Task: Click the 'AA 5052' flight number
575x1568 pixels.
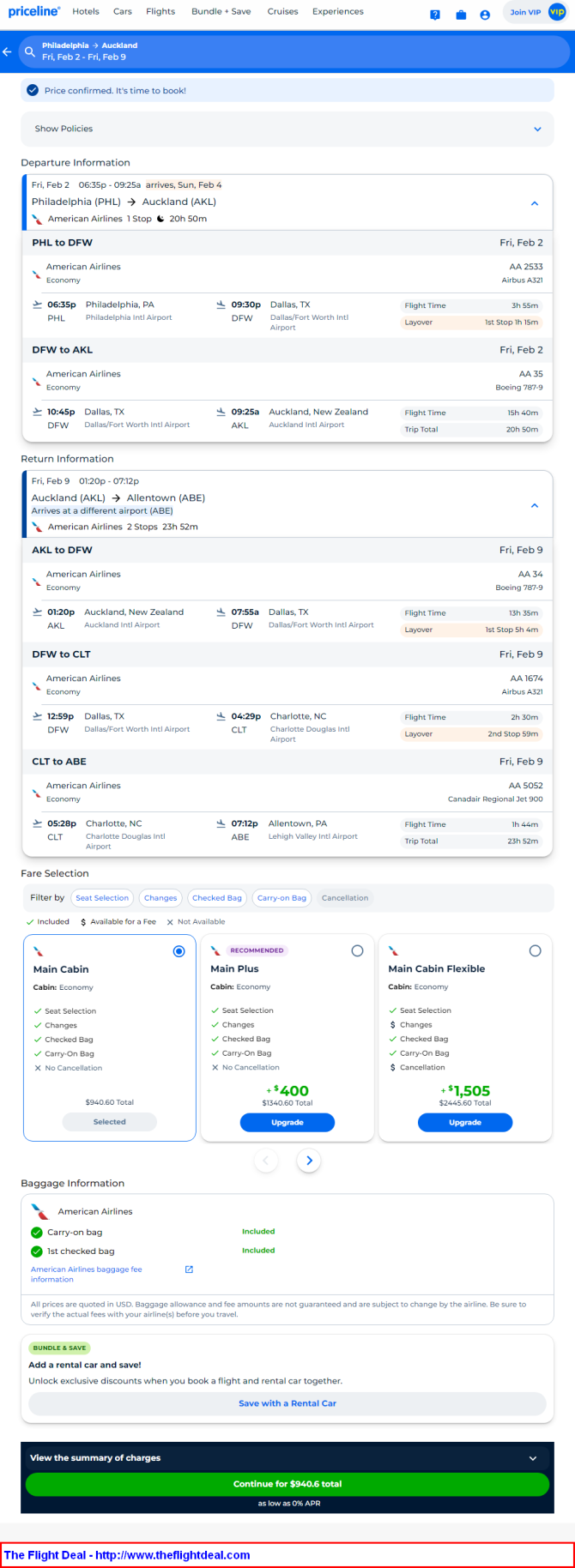Action: (x=526, y=786)
